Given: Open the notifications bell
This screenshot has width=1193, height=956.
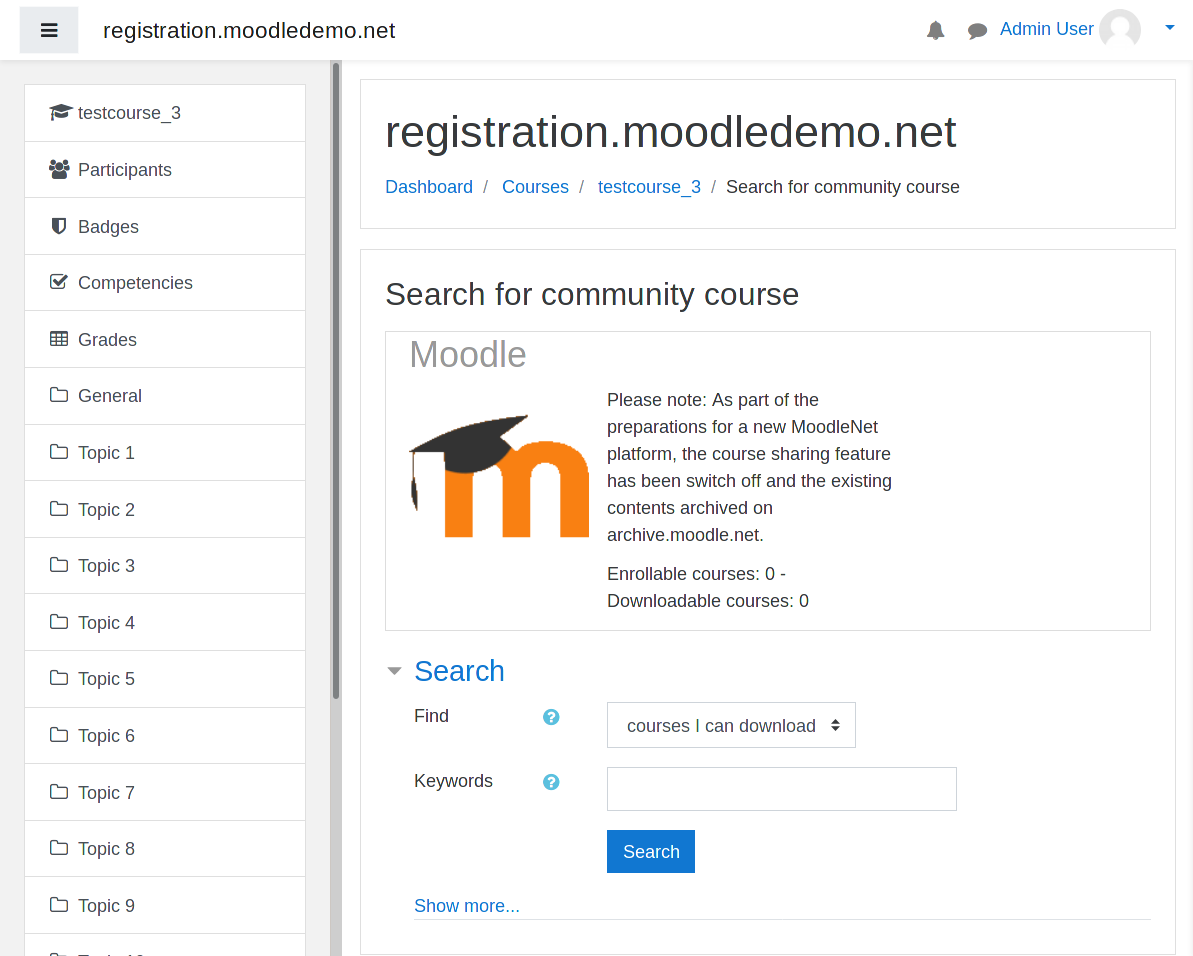Looking at the screenshot, I should 935,30.
